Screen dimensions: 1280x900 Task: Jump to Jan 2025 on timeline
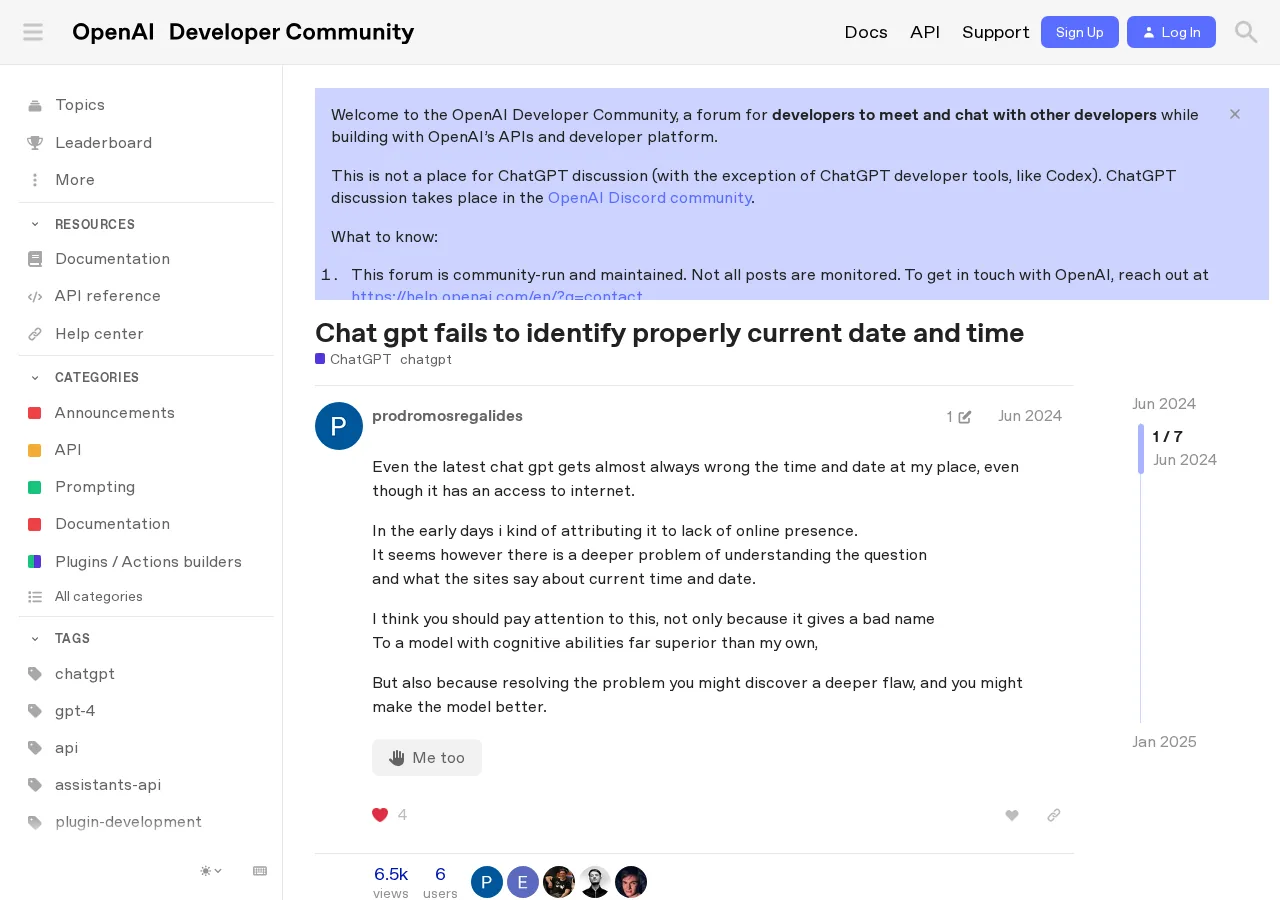click(1164, 742)
